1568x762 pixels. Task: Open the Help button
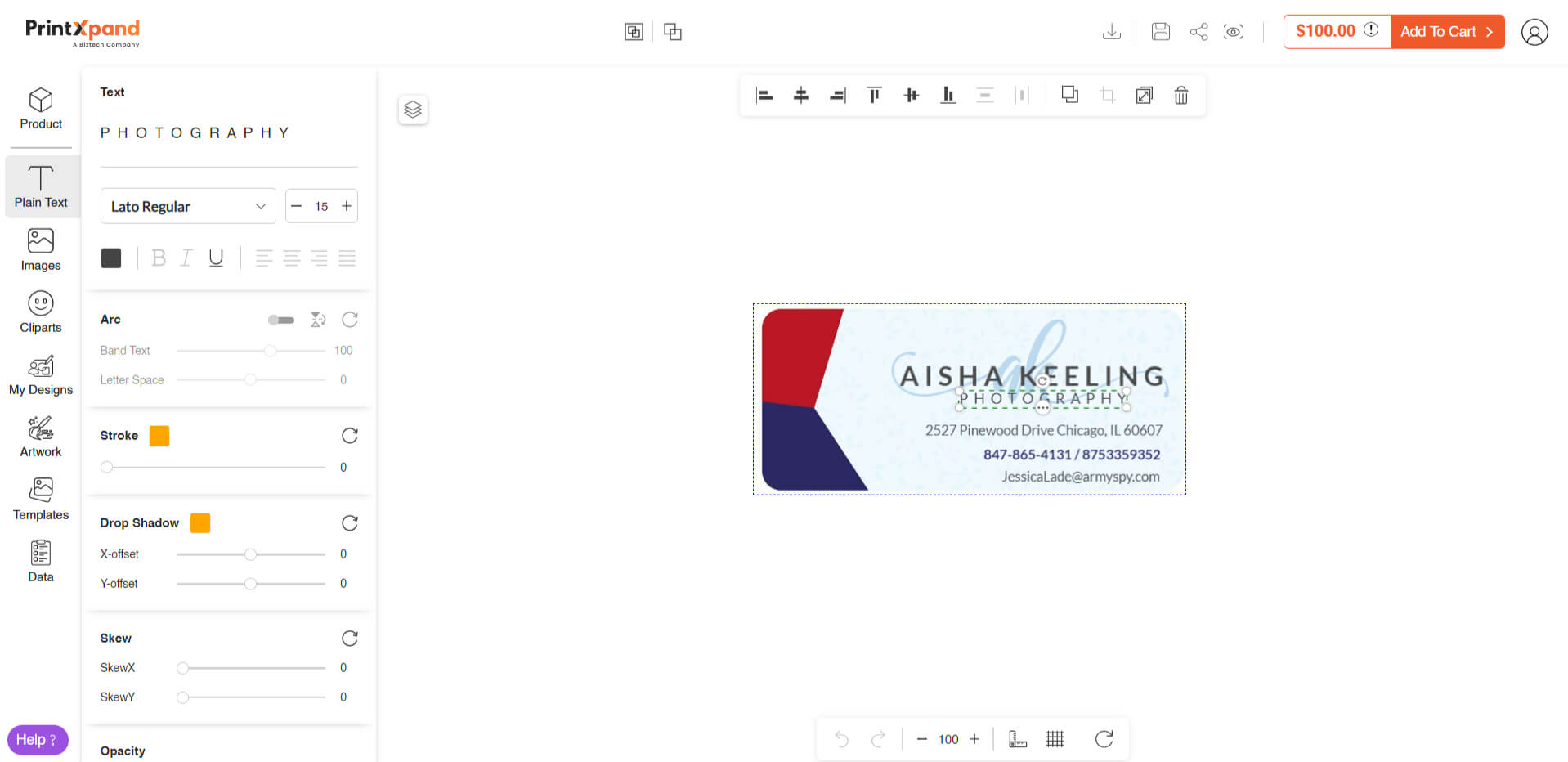[38, 739]
